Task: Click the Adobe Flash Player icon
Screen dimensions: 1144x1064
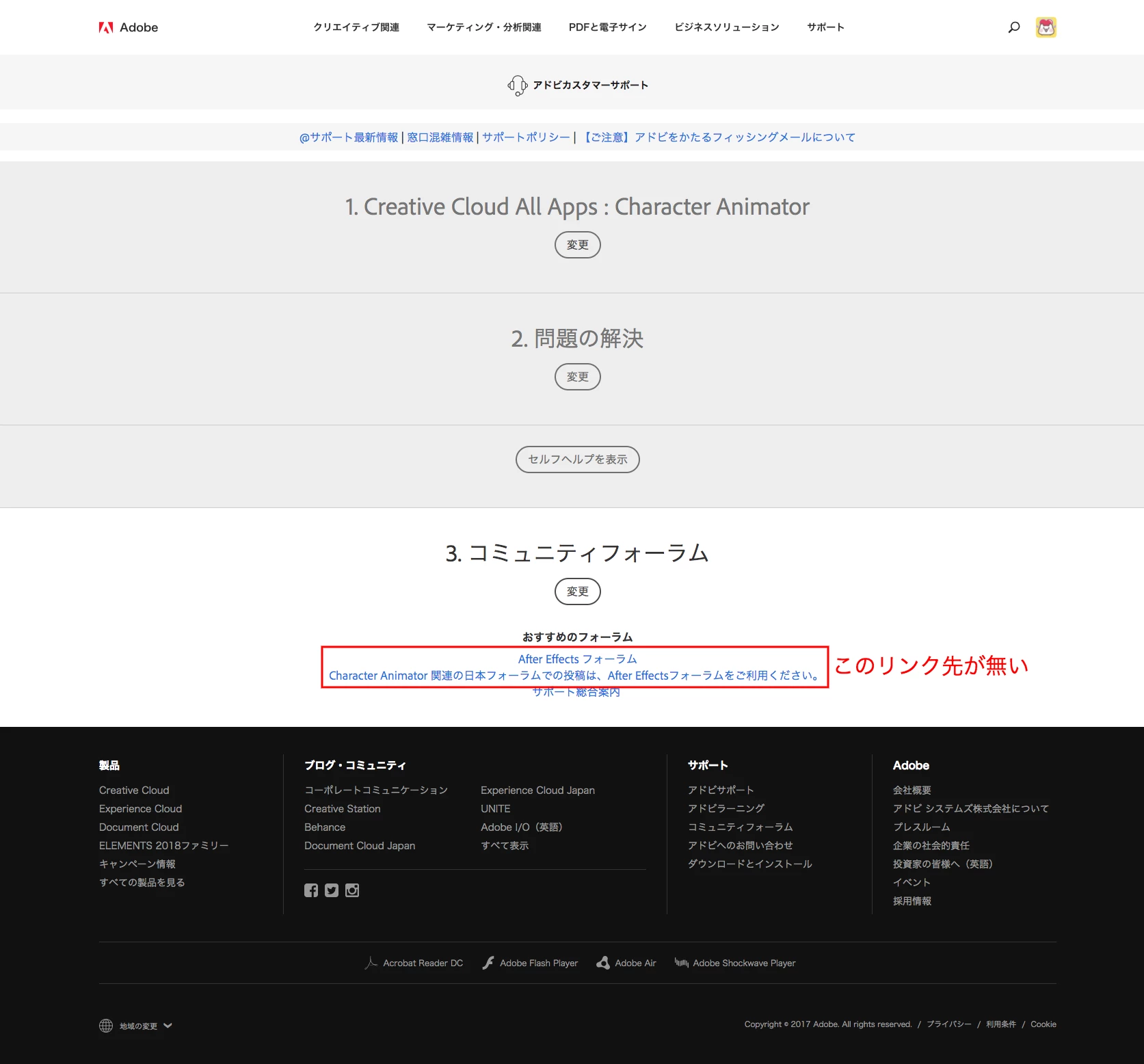Action: pyautogui.click(x=488, y=963)
